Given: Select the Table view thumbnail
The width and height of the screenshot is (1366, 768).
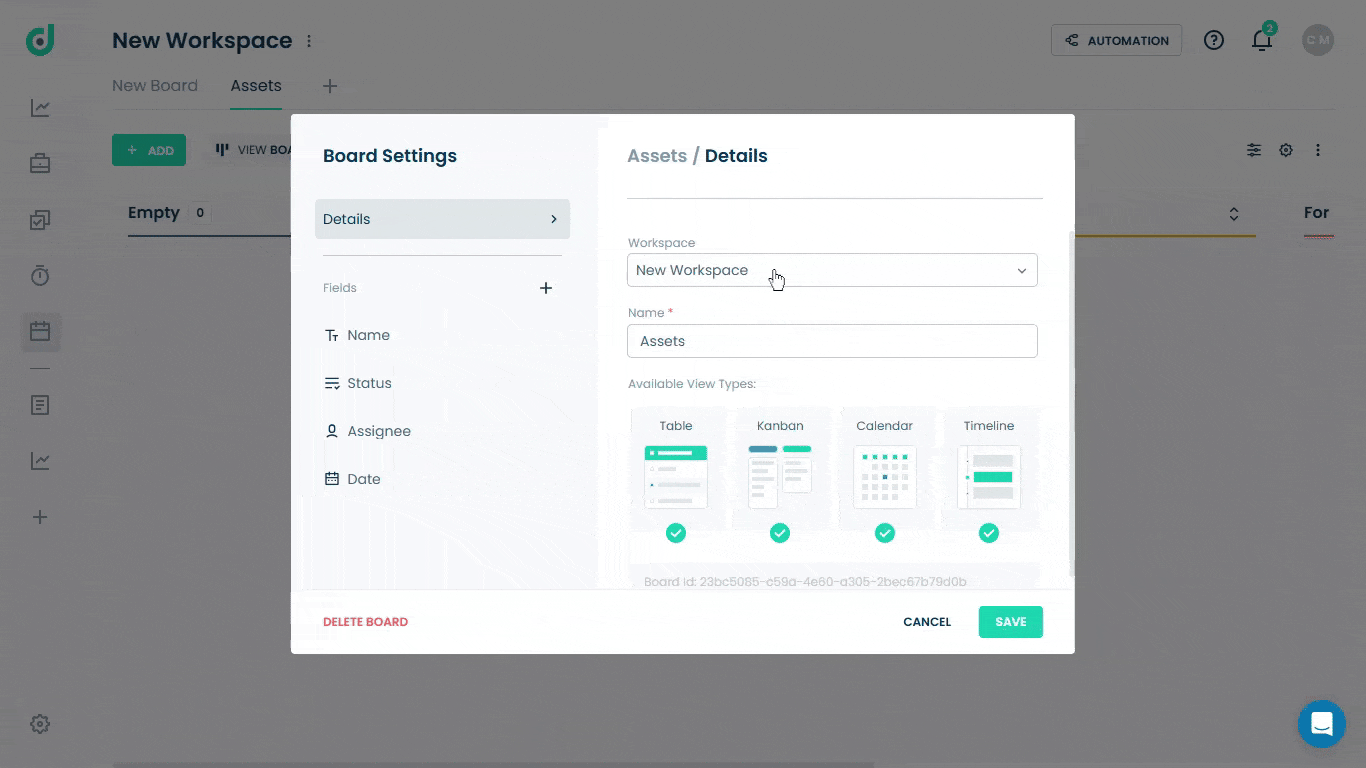Looking at the screenshot, I should click(x=676, y=477).
